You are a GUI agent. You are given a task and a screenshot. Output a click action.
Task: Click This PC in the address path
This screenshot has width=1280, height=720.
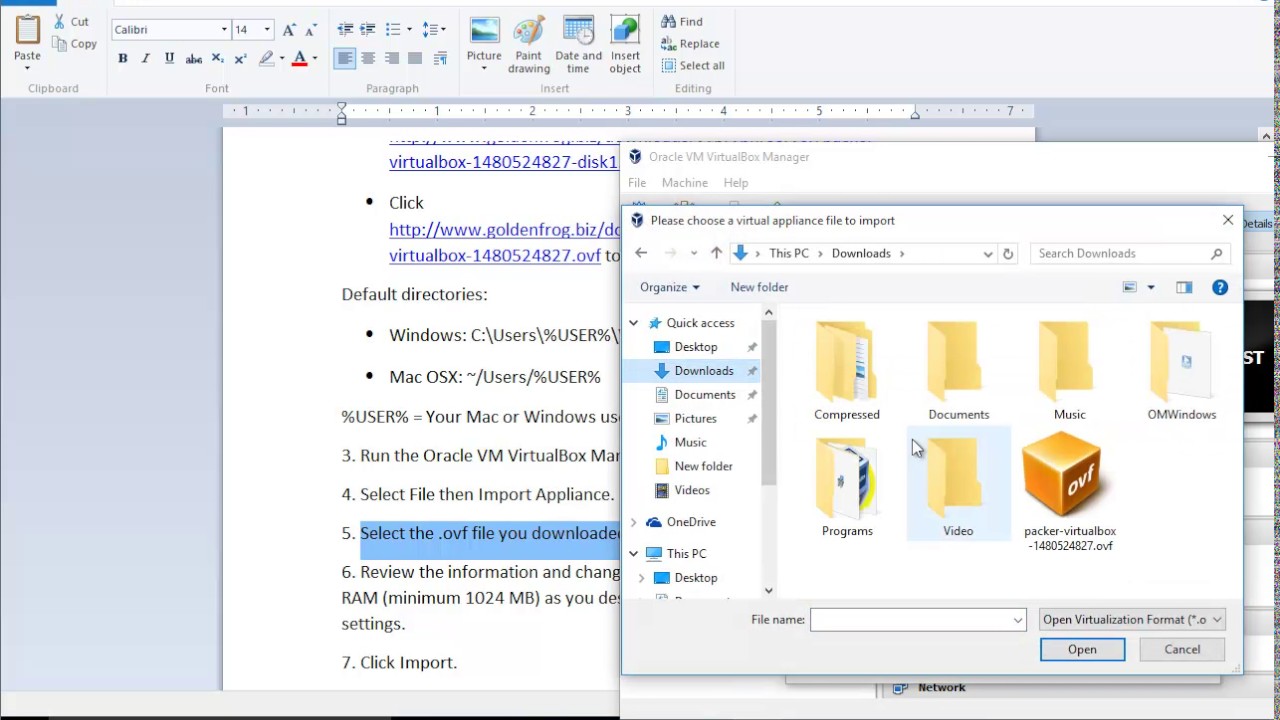coord(789,254)
